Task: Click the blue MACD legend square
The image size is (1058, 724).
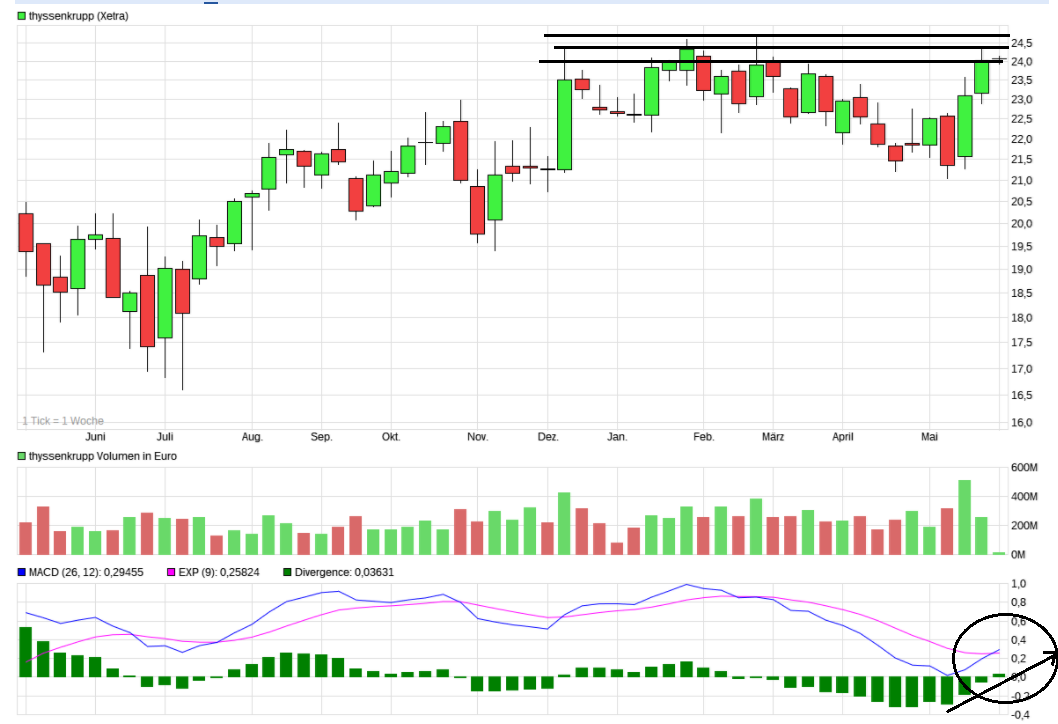Action: point(22,572)
